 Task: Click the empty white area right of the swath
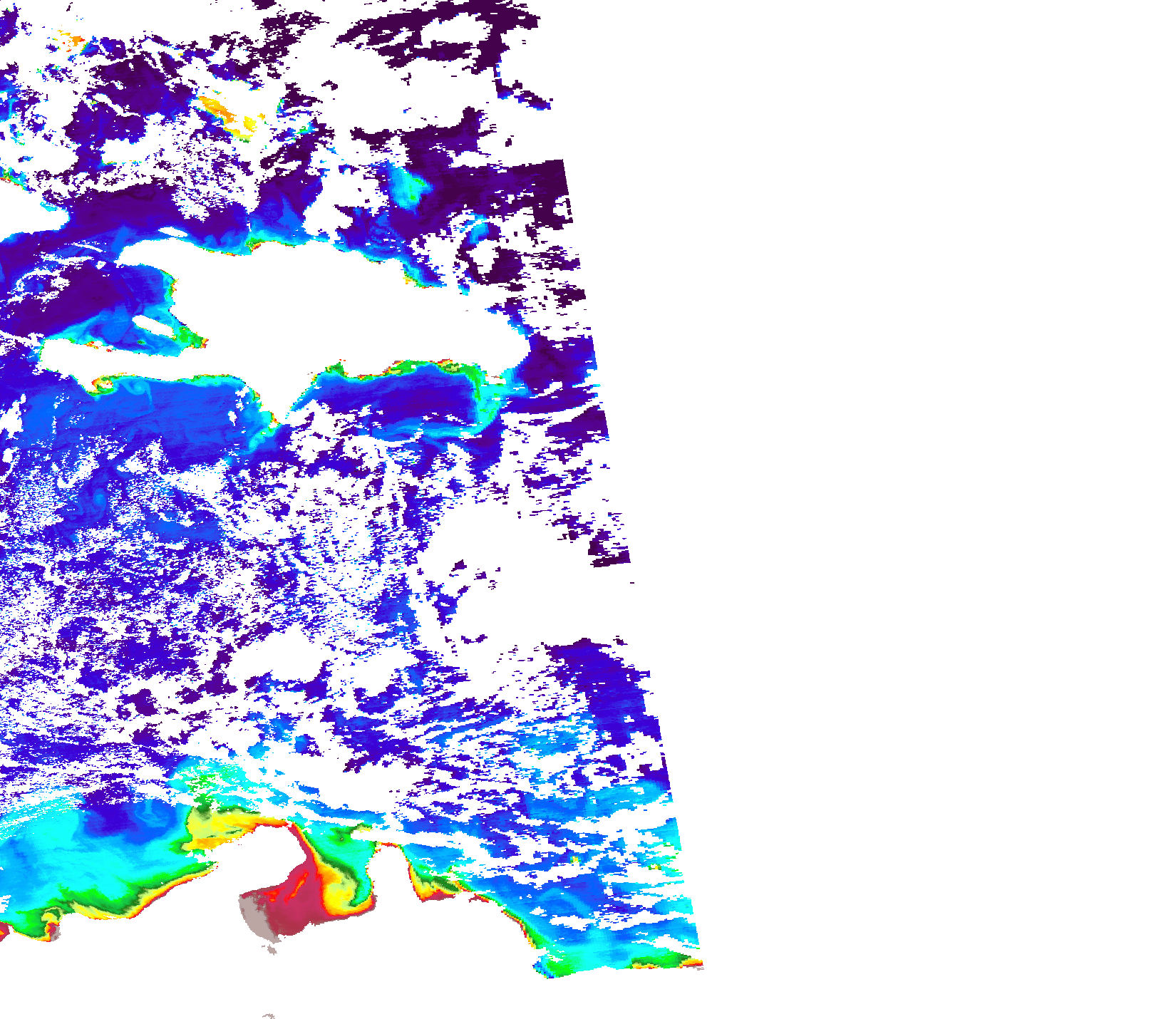(927, 428)
